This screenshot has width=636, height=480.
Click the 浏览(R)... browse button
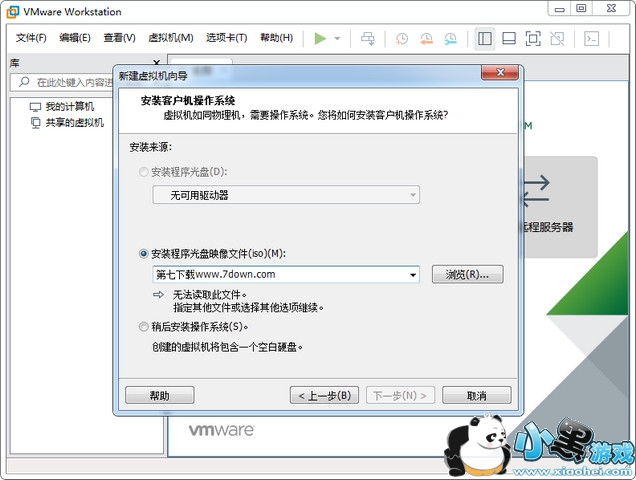467,275
